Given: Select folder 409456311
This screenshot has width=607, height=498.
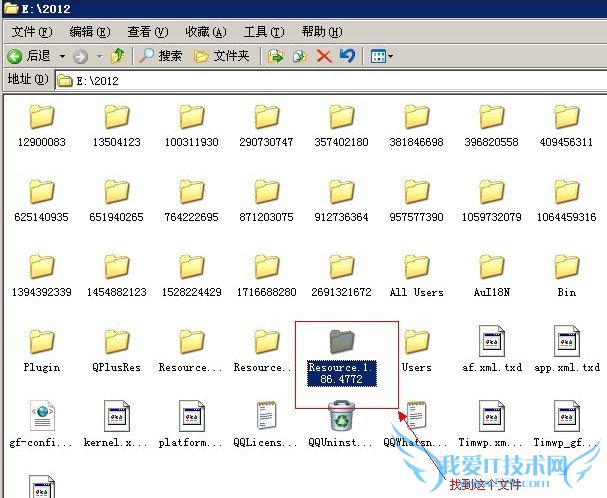Looking at the screenshot, I should click(566, 126).
